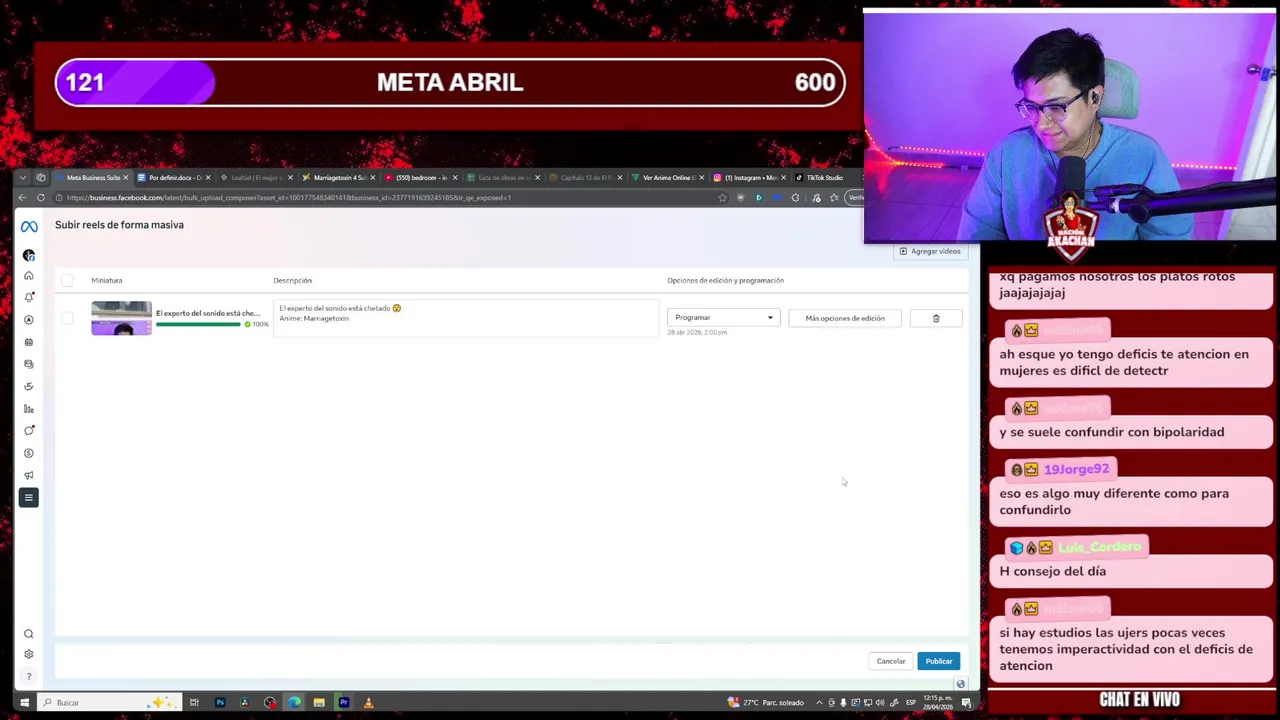The height and width of the screenshot is (720, 1280).
Task: Open Task View on the taskbar
Action: point(194,702)
